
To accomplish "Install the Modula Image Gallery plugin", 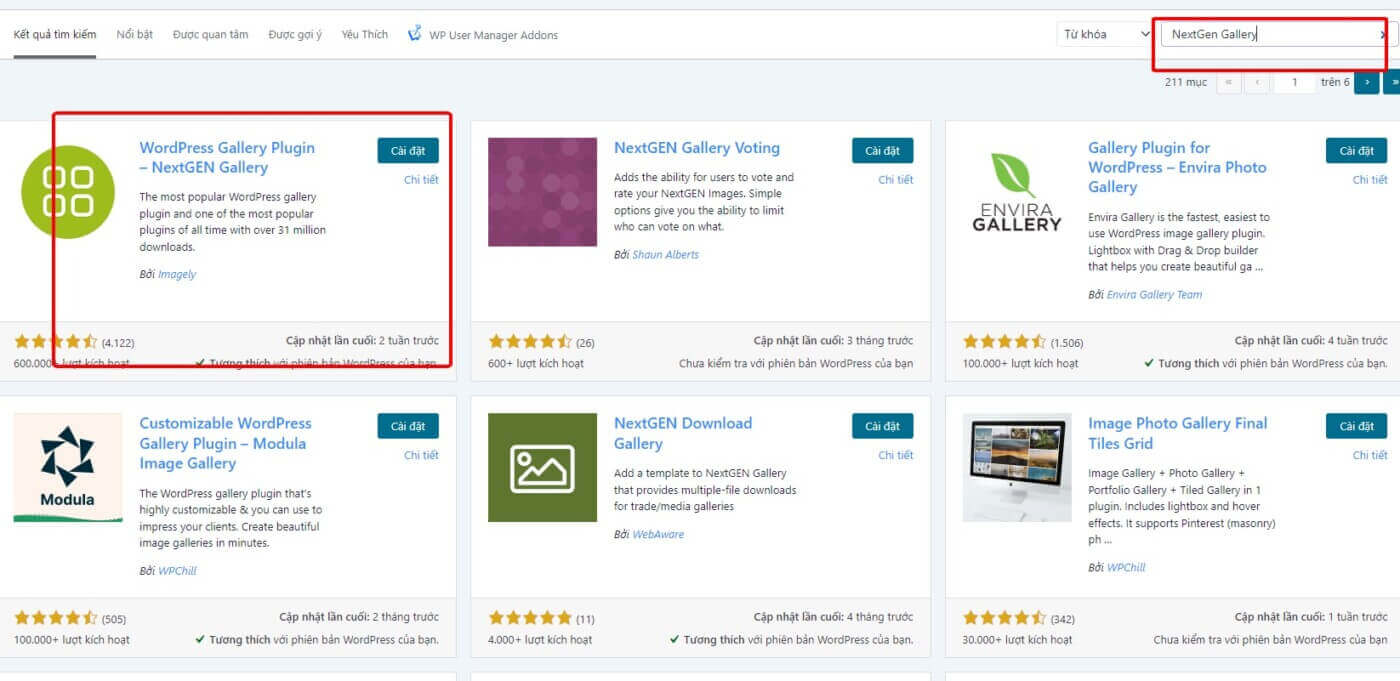I will 408,426.
